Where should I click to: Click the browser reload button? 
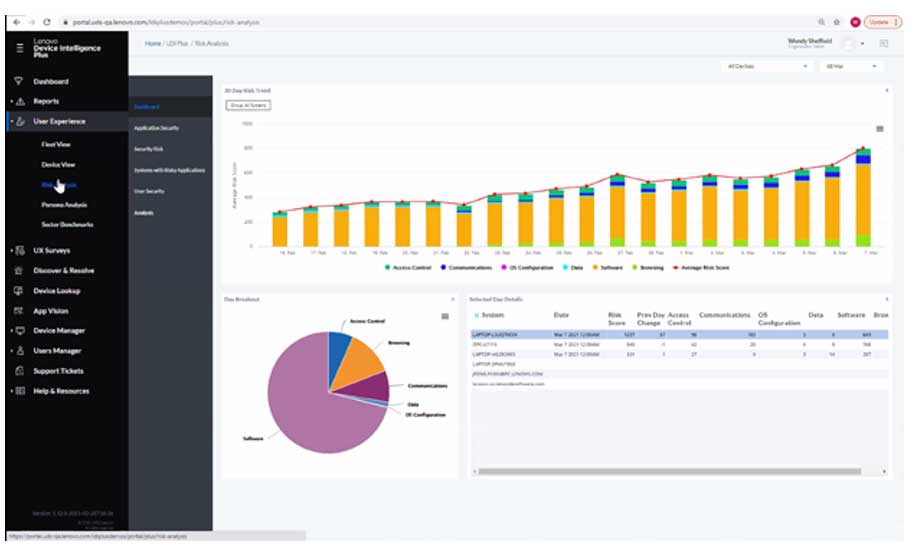[x=47, y=21]
